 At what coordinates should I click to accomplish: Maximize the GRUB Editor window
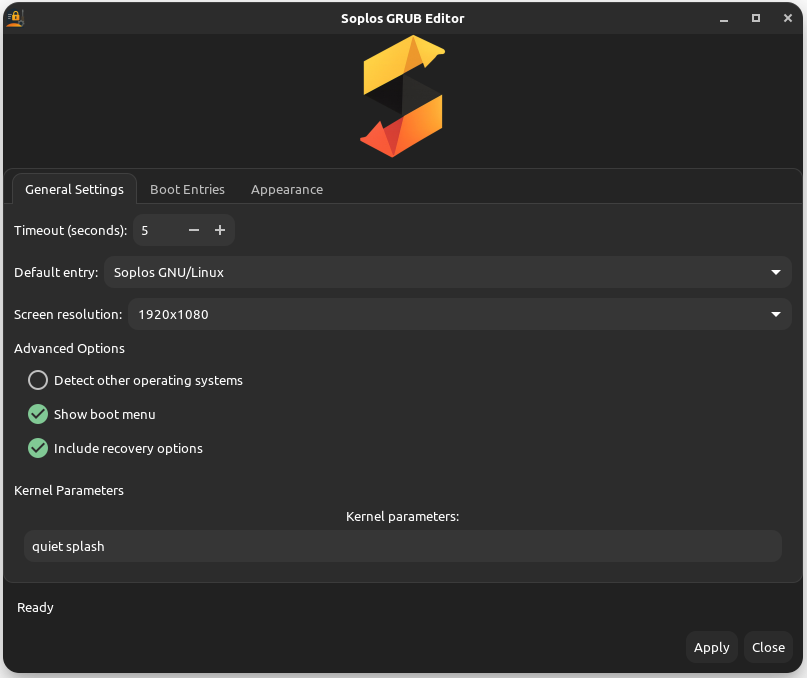click(756, 18)
